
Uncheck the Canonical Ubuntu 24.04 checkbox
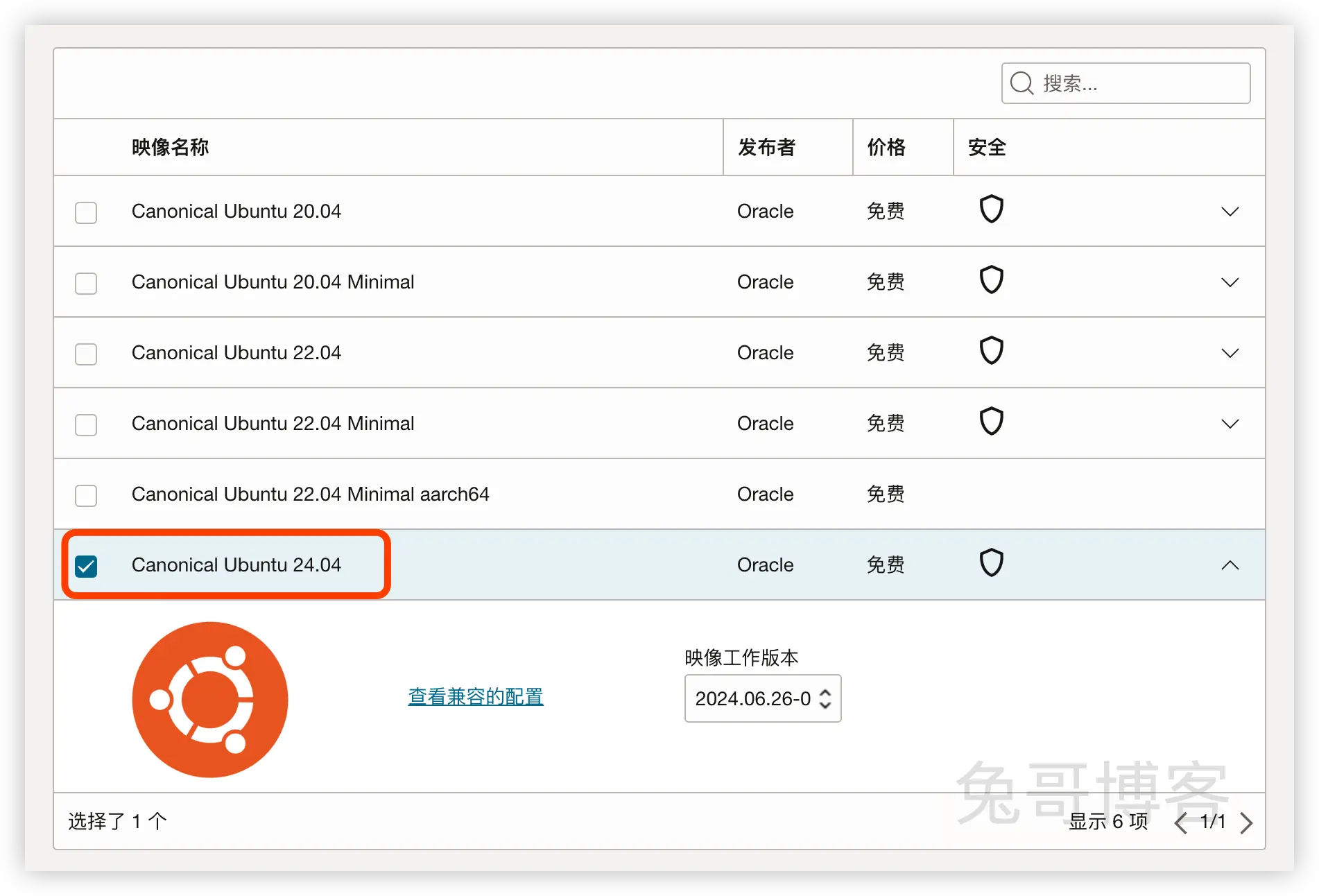[86, 566]
